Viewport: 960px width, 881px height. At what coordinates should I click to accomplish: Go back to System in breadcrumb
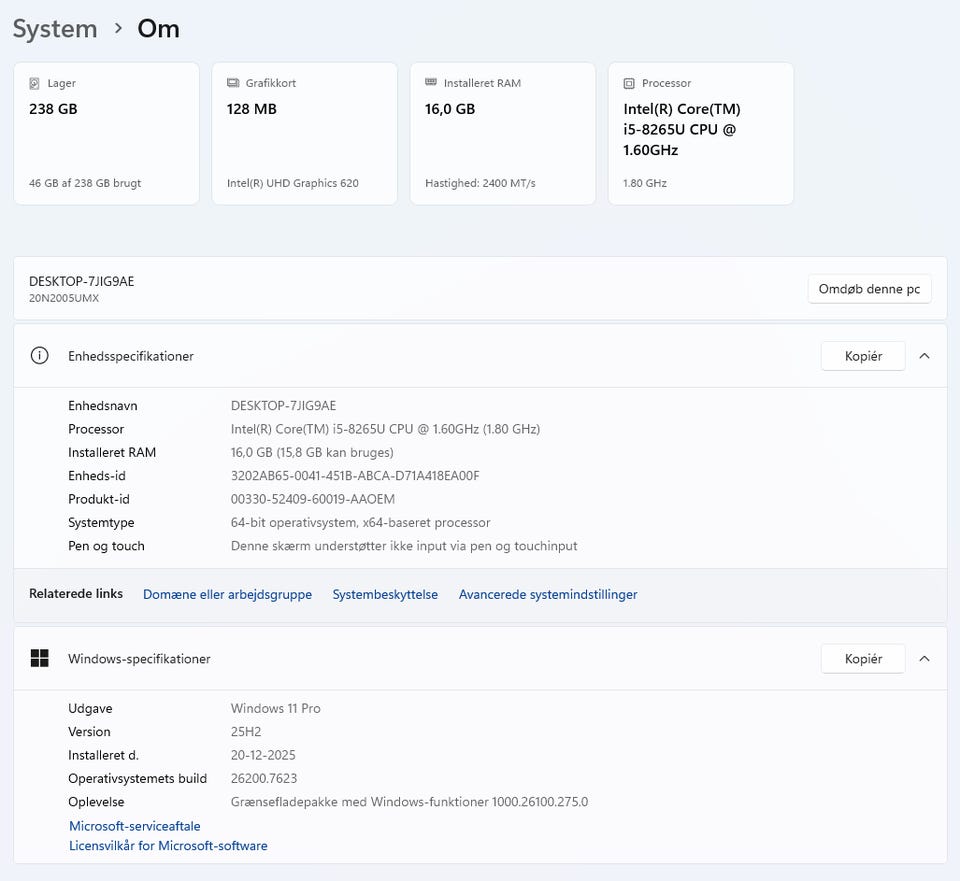tap(55, 29)
